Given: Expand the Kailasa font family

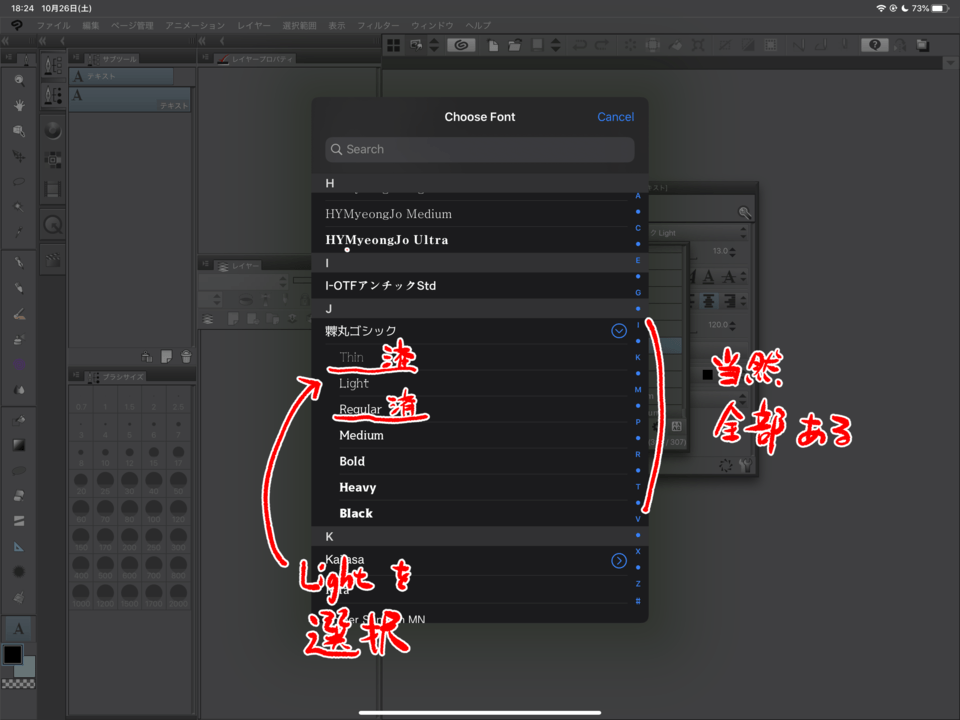Looking at the screenshot, I should [x=619, y=561].
